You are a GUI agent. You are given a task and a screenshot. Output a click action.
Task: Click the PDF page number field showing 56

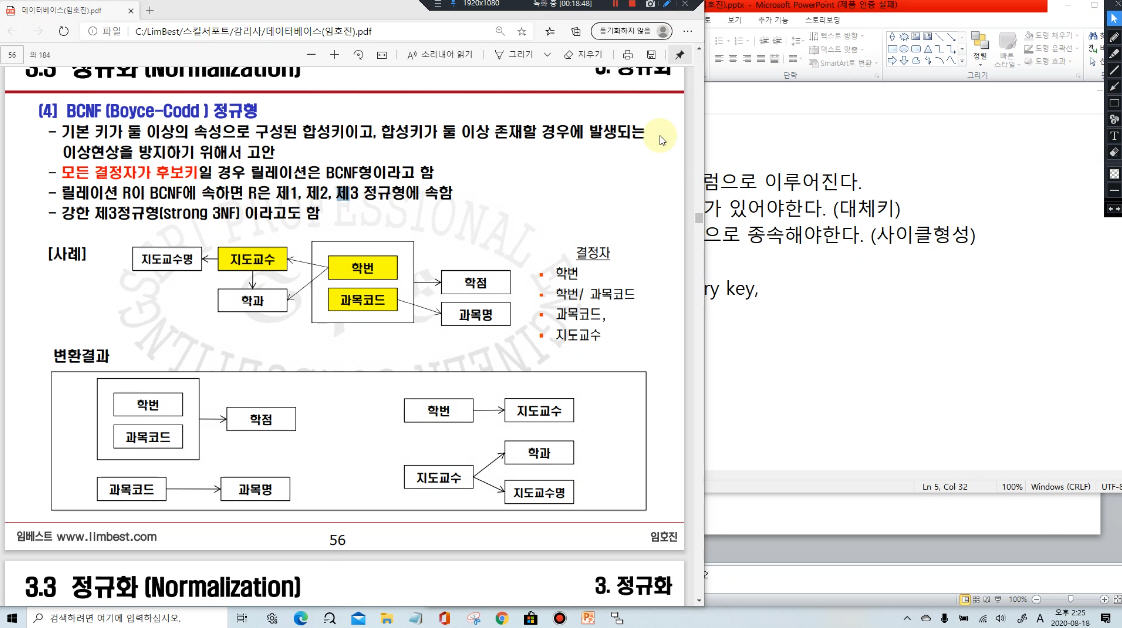pyautogui.click(x=12, y=54)
